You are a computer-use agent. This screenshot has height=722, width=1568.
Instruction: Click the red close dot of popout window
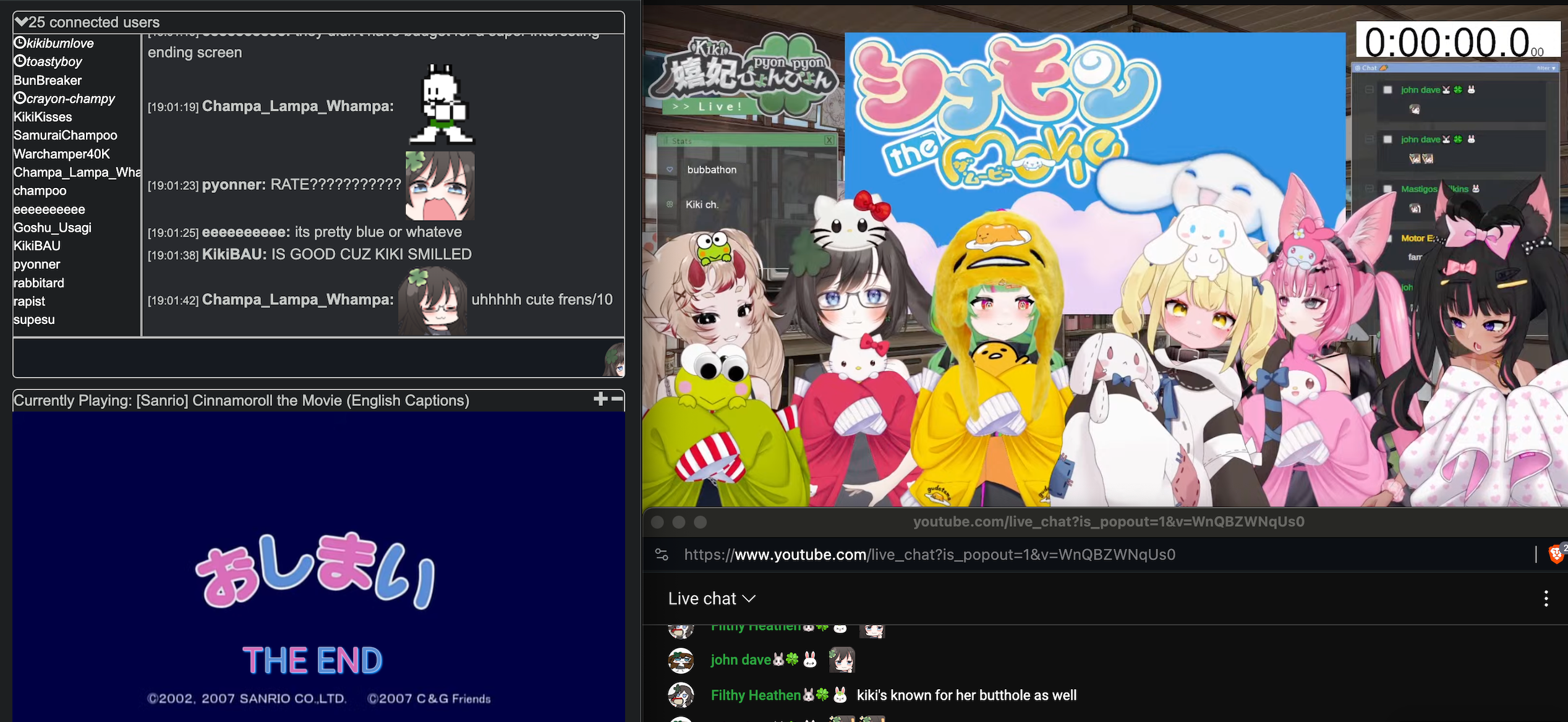coord(658,522)
